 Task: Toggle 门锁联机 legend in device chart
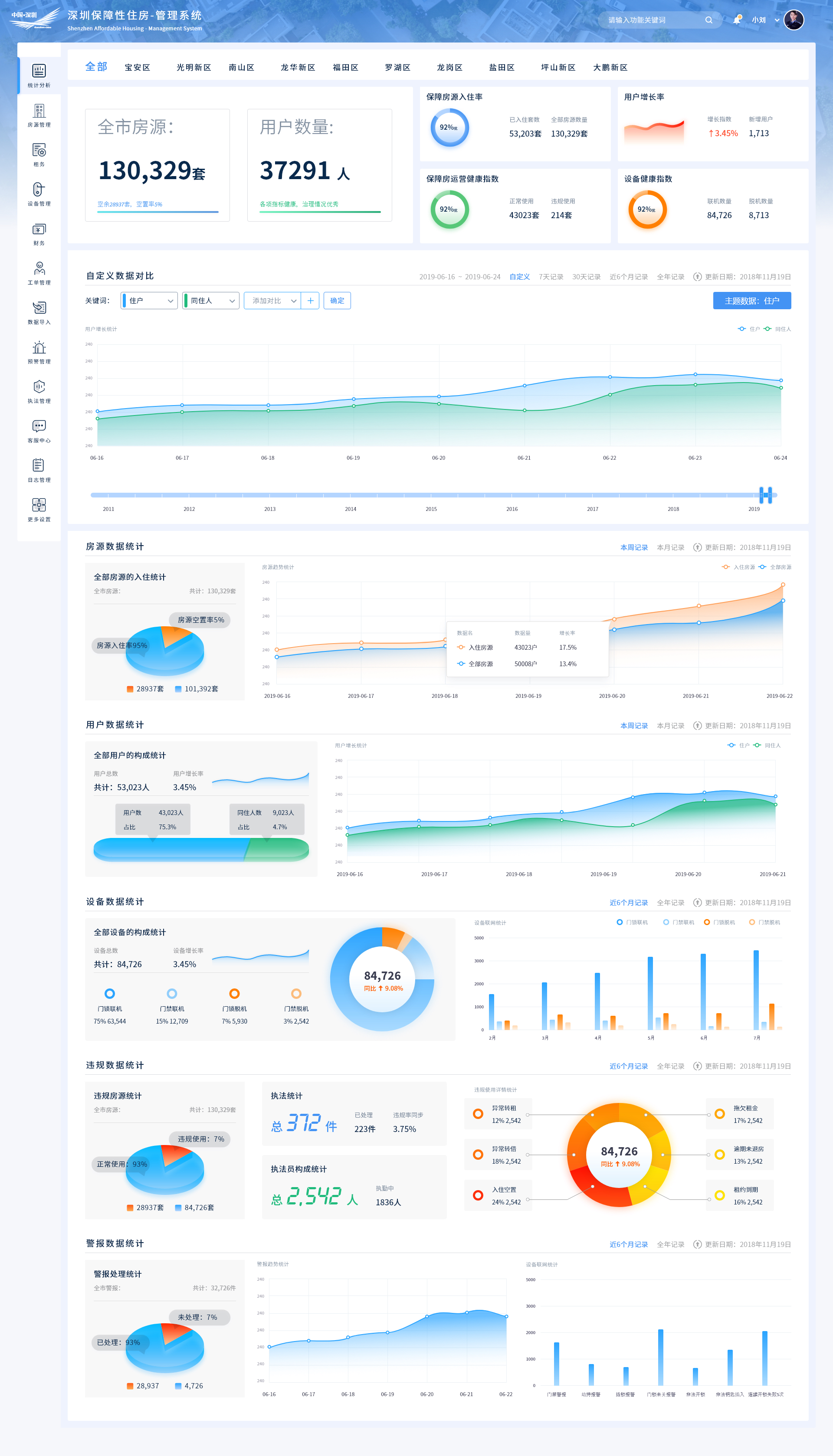(x=632, y=922)
